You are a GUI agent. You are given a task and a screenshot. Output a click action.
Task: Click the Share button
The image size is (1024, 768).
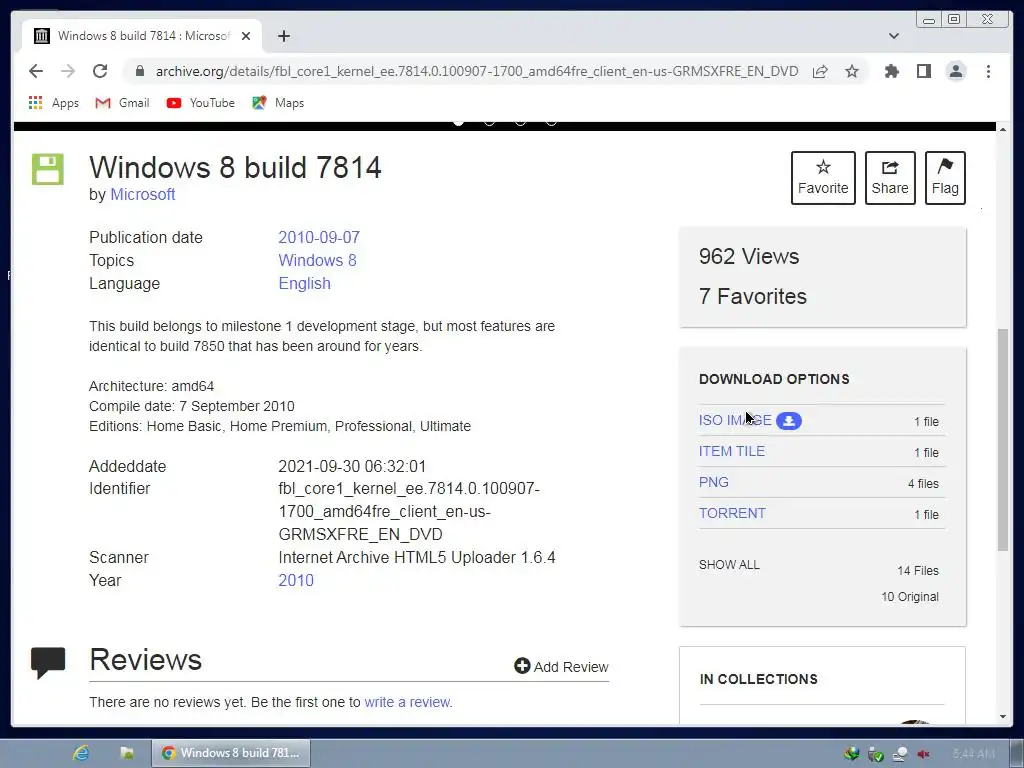tap(889, 178)
